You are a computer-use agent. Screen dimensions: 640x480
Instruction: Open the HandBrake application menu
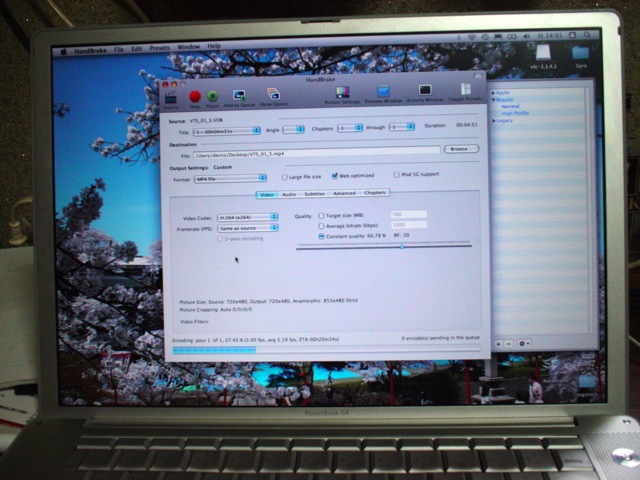[x=90, y=51]
